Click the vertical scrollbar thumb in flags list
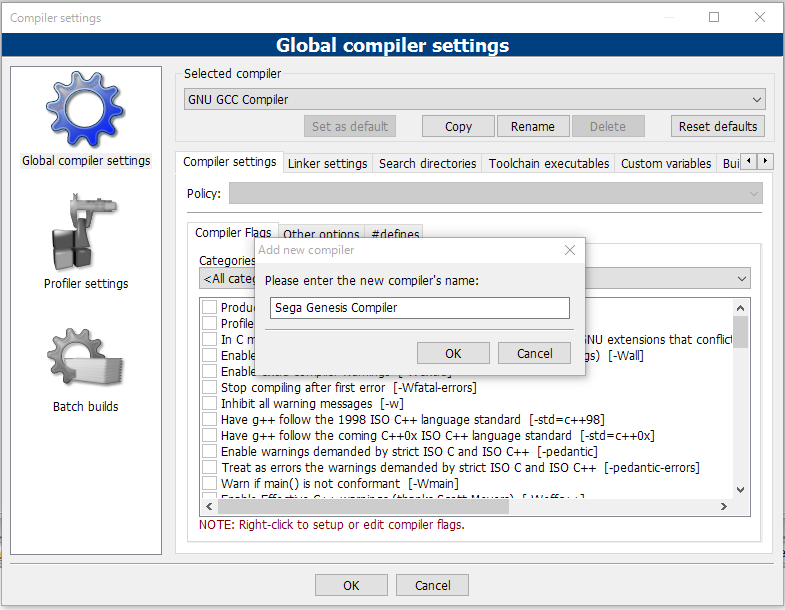 coord(740,331)
